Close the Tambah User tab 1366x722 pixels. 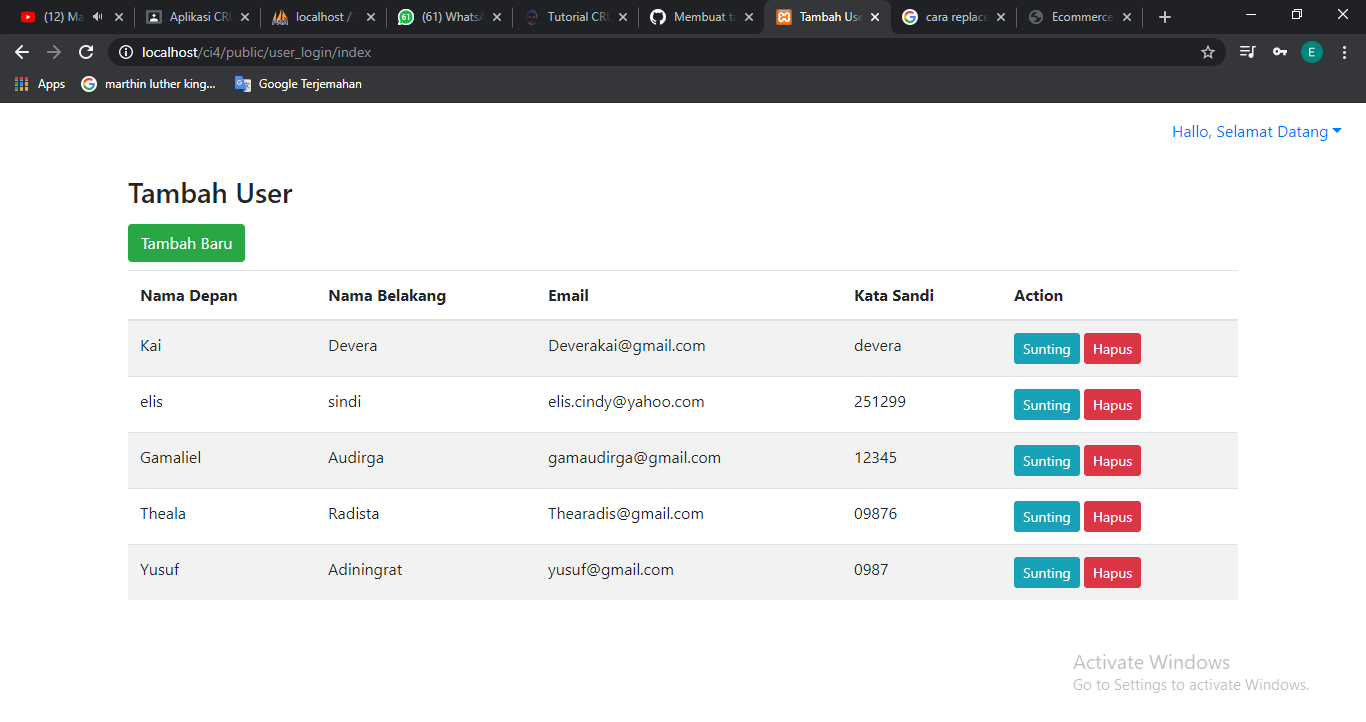[x=875, y=17]
